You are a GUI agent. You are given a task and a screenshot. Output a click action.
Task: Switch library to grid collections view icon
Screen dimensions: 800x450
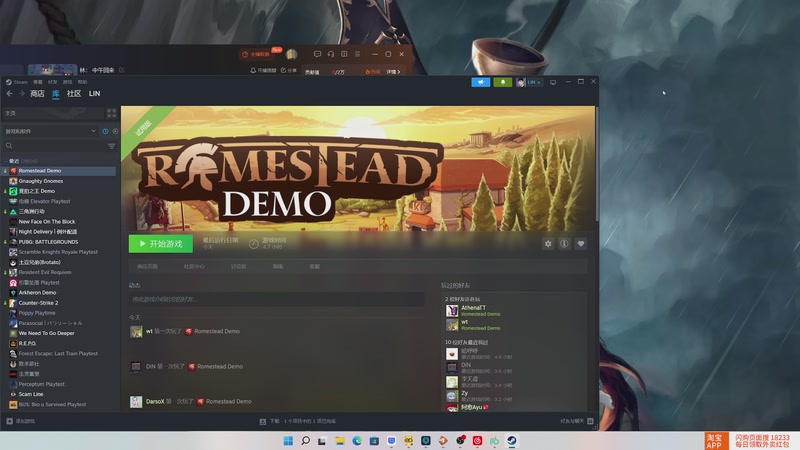coord(111,113)
